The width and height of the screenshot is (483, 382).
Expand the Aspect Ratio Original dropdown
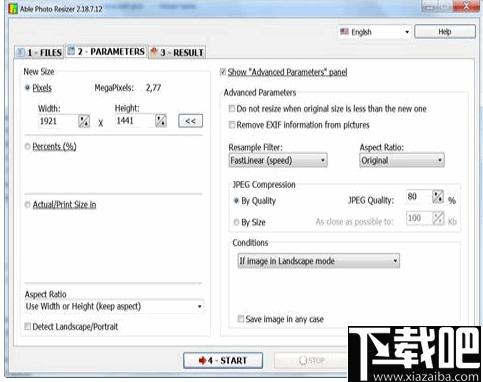pos(402,160)
